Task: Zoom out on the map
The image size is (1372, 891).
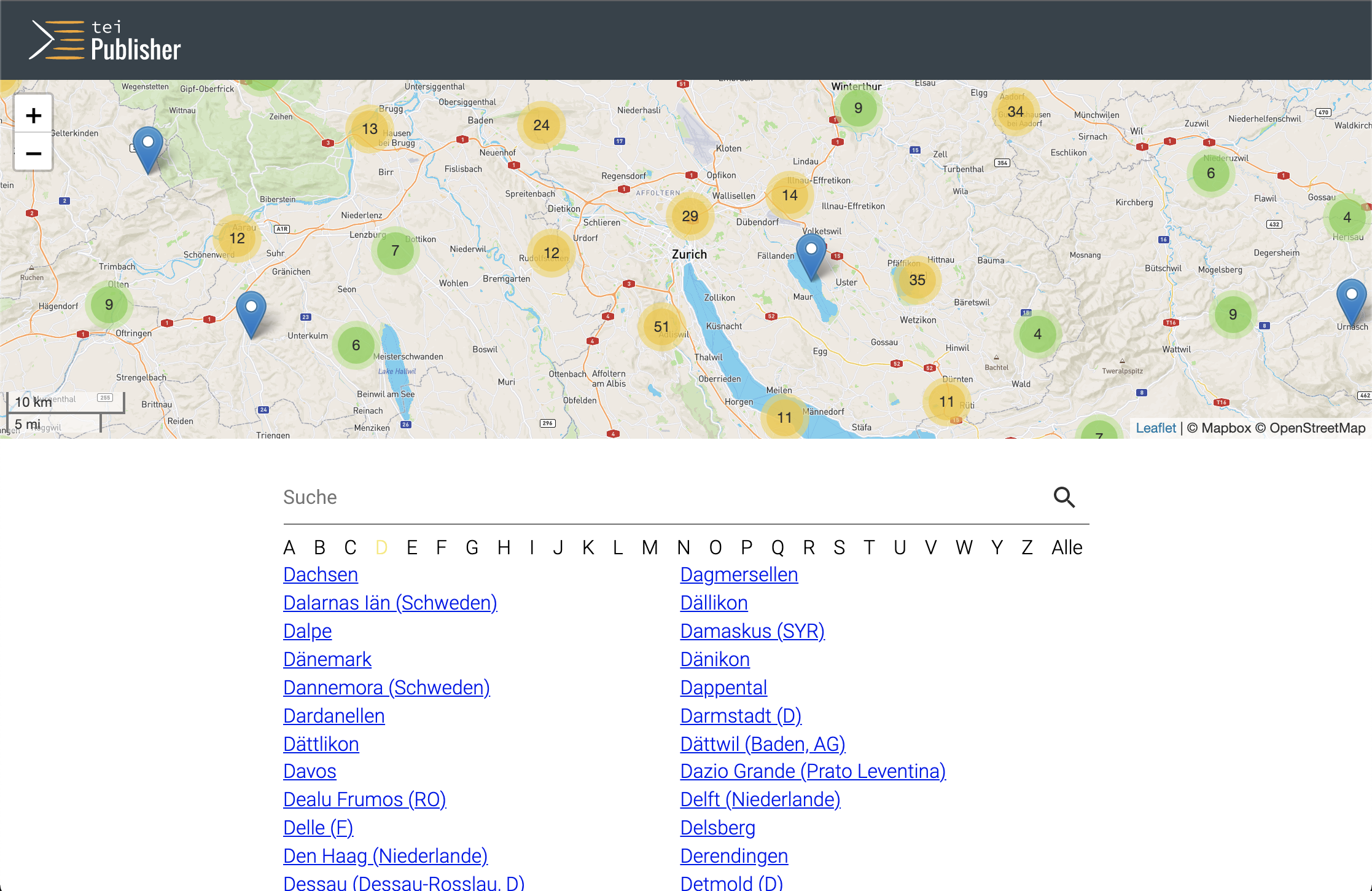Action: coord(34,154)
